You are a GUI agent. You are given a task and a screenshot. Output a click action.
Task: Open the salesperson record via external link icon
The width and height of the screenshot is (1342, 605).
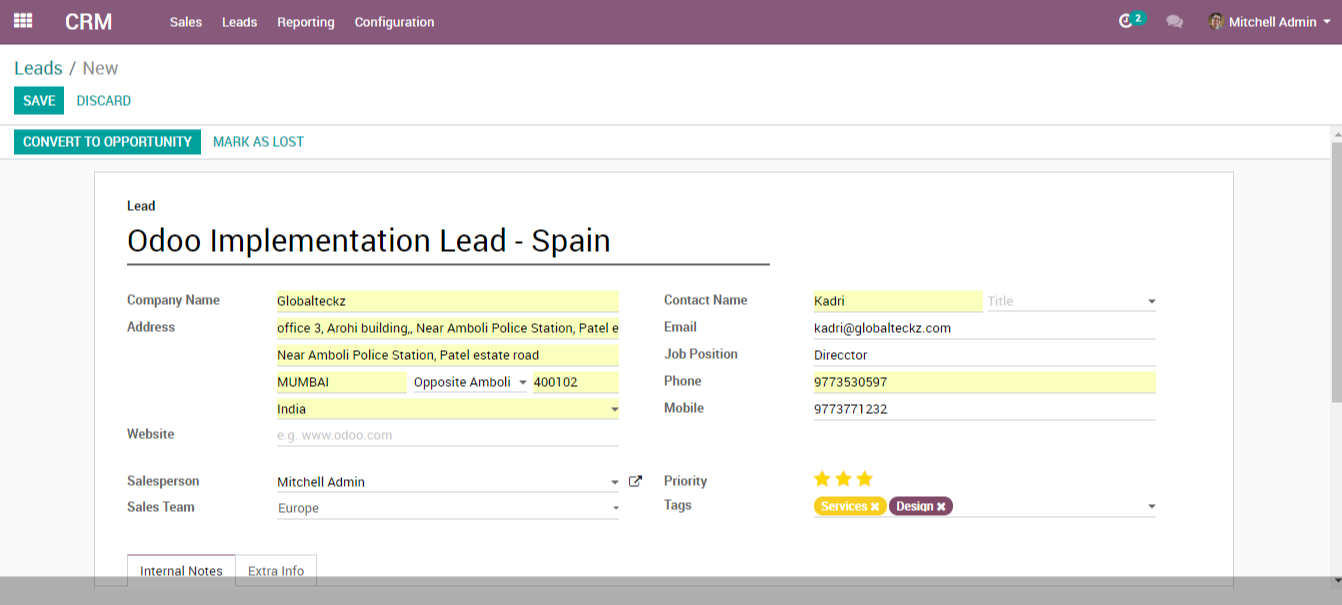coord(636,480)
